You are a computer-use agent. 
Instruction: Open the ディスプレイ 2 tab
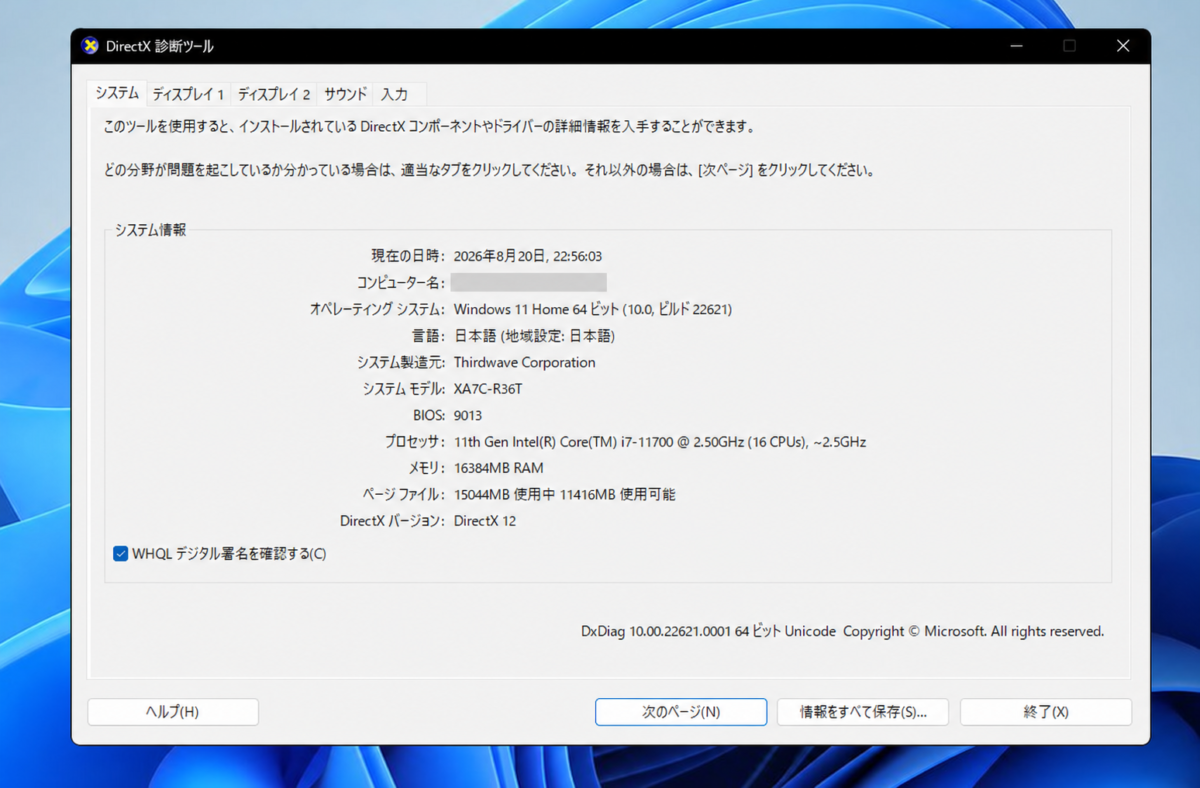pos(274,94)
